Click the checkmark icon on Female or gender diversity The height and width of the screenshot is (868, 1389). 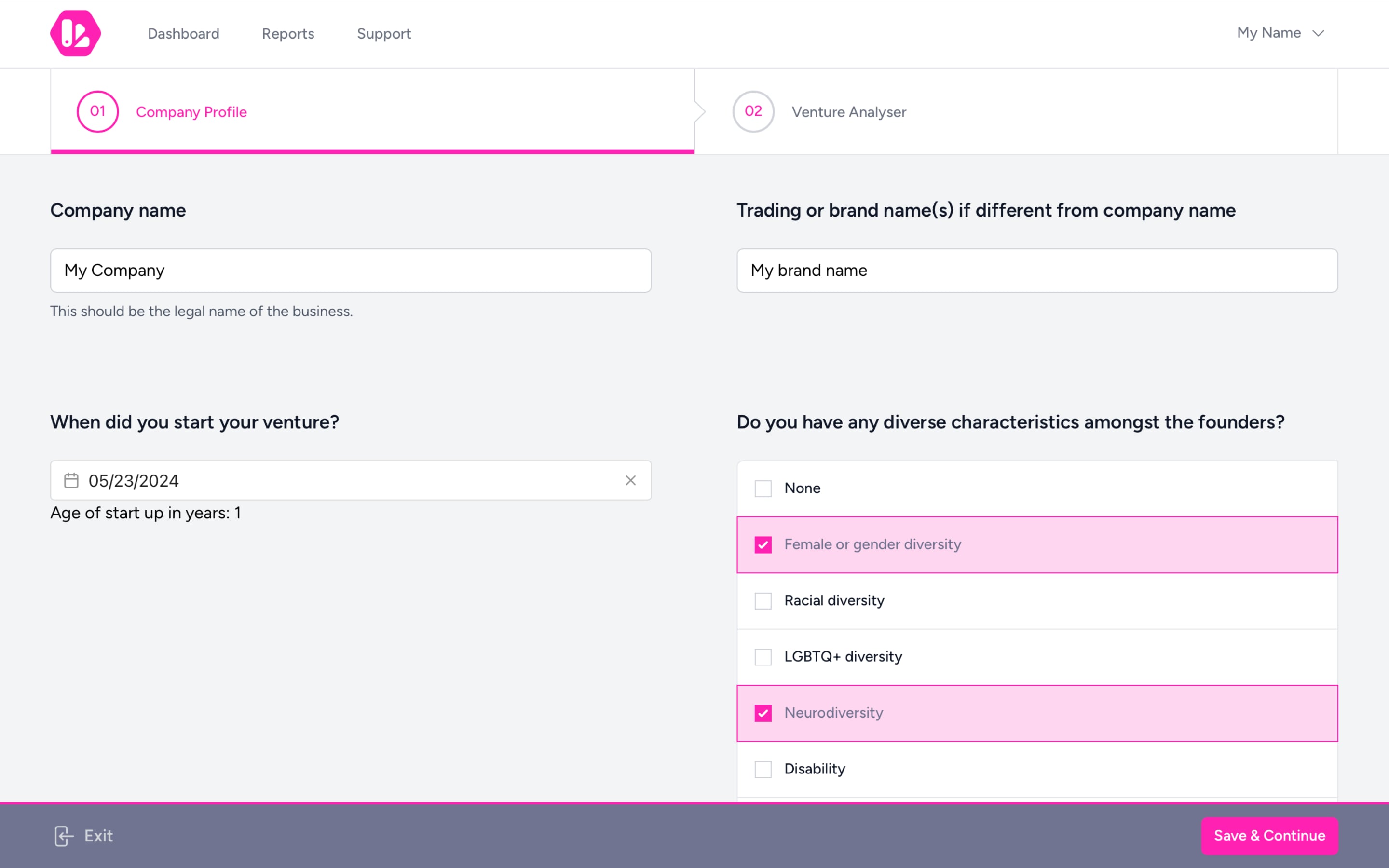[x=763, y=544]
